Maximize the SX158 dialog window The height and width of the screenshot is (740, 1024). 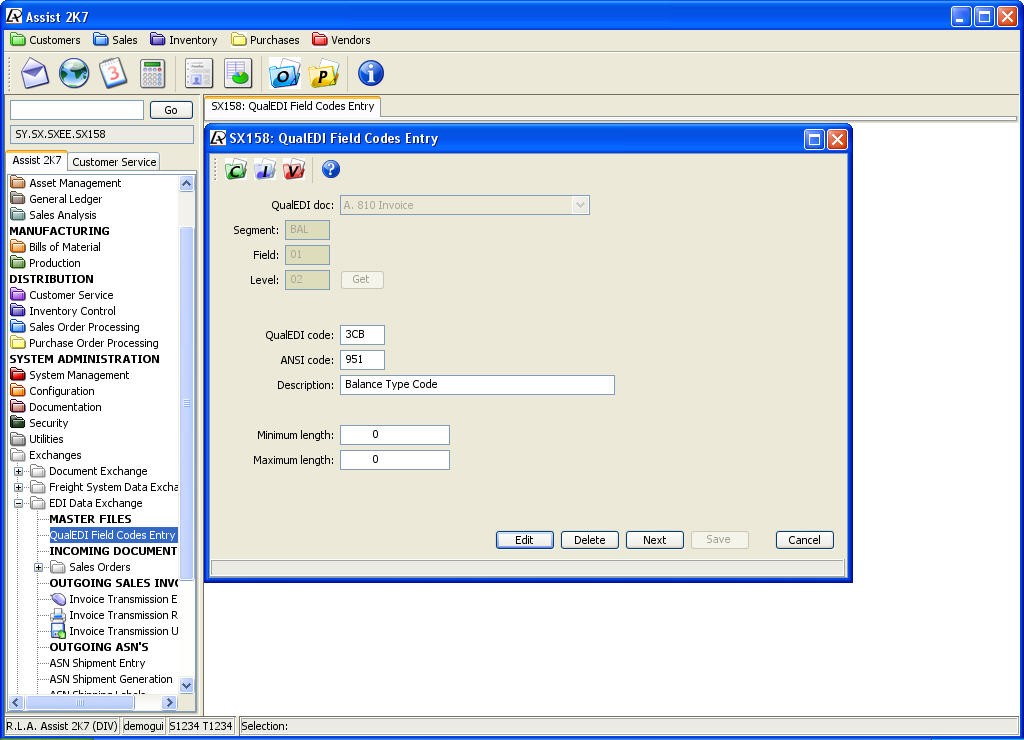coord(814,139)
